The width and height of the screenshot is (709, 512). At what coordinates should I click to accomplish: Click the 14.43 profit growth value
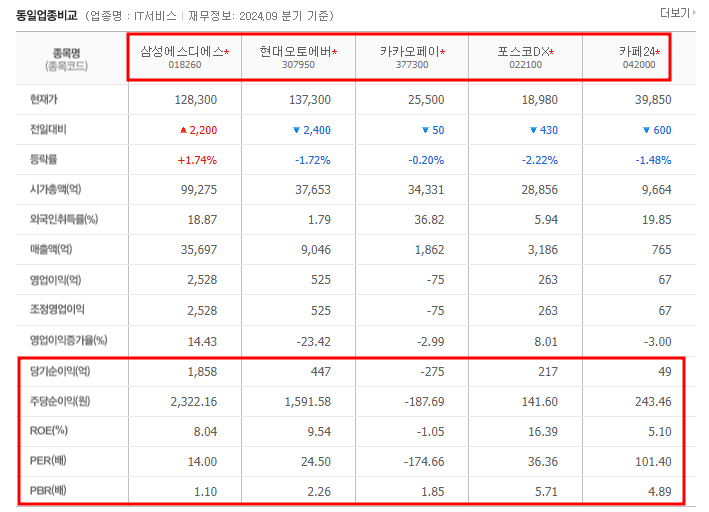click(202, 341)
